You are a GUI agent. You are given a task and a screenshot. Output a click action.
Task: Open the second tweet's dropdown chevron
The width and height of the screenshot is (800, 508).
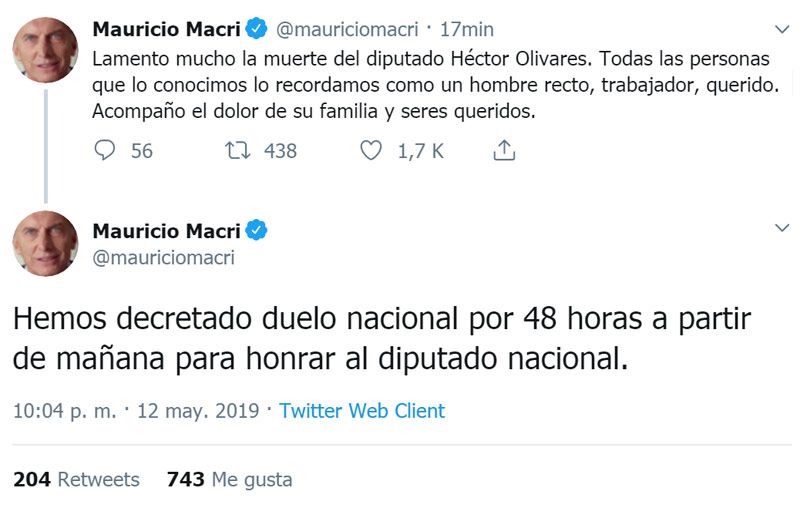click(x=782, y=229)
